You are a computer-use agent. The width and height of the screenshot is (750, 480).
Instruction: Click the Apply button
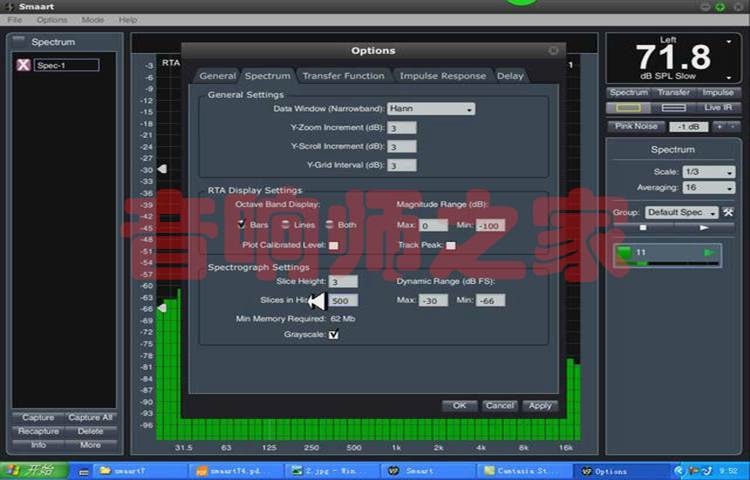point(540,405)
